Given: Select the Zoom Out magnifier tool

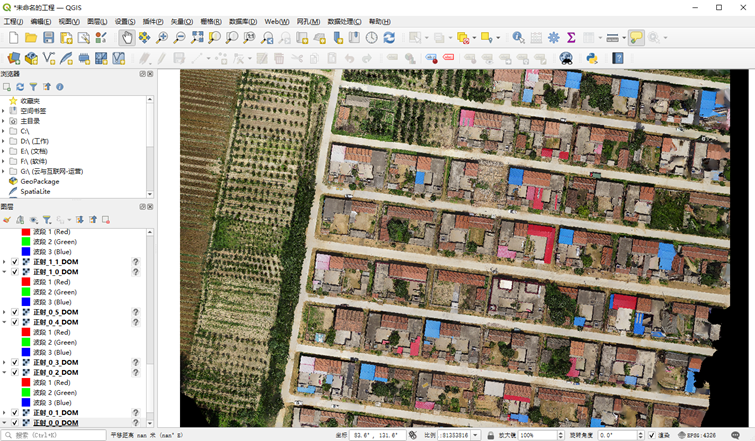Looking at the screenshot, I should (179, 38).
